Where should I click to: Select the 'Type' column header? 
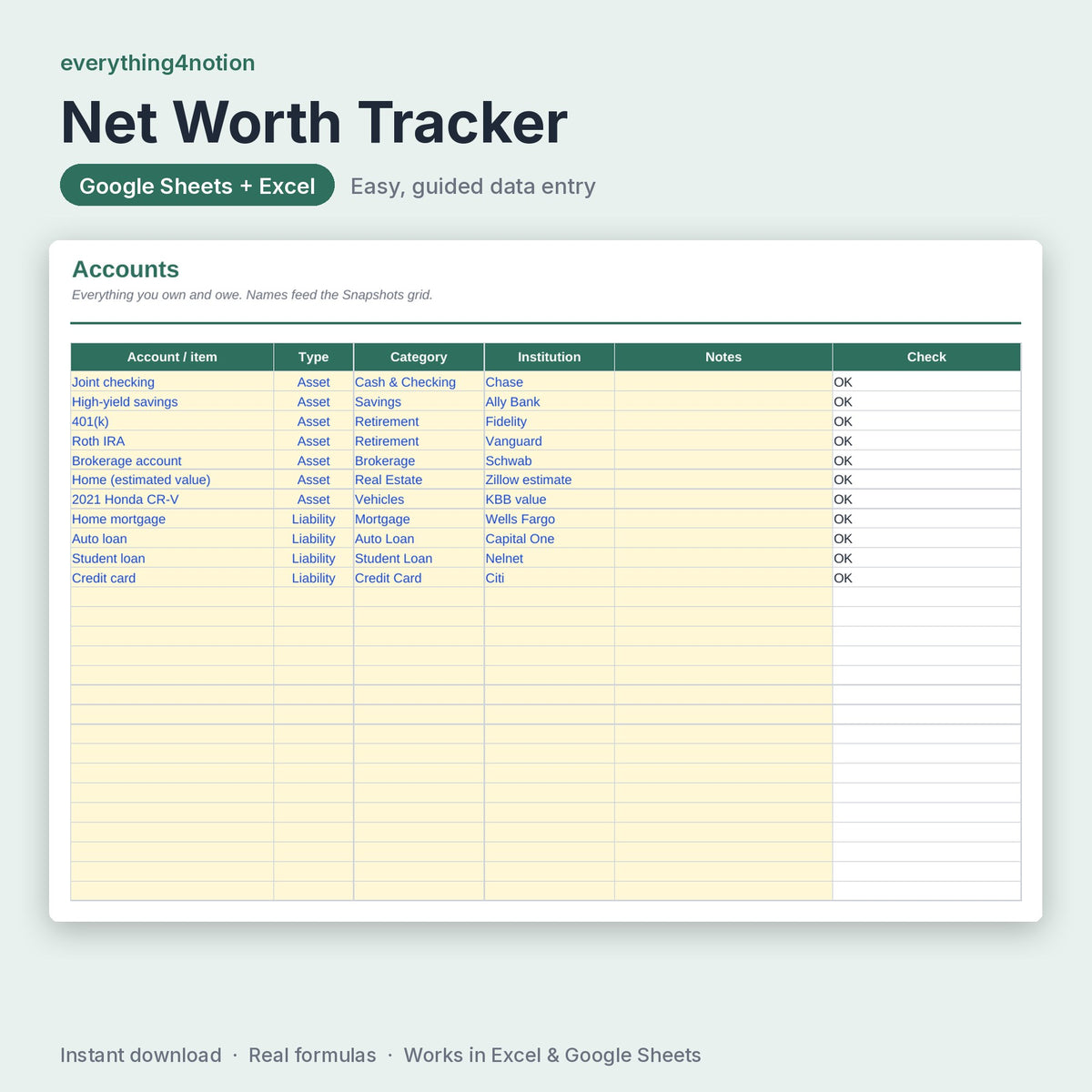click(x=313, y=357)
